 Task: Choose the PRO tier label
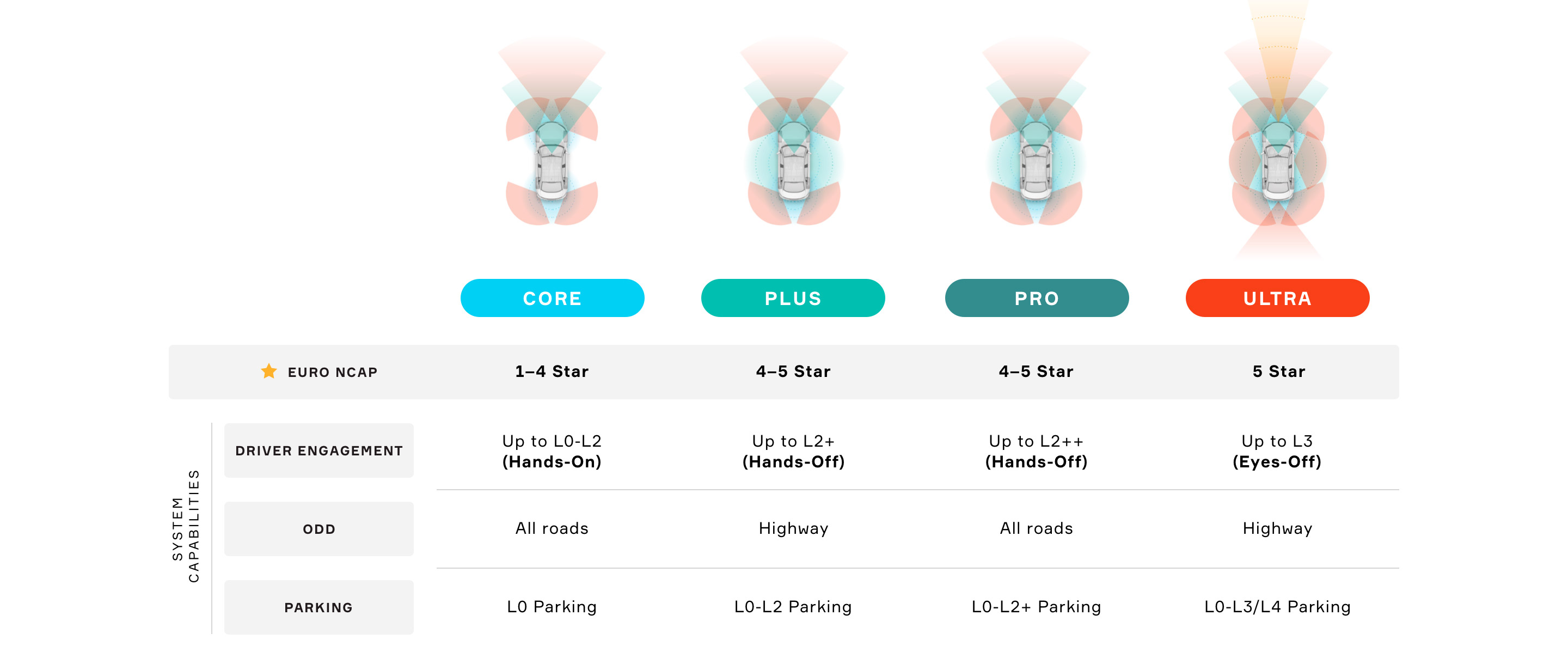[x=1037, y=298]
